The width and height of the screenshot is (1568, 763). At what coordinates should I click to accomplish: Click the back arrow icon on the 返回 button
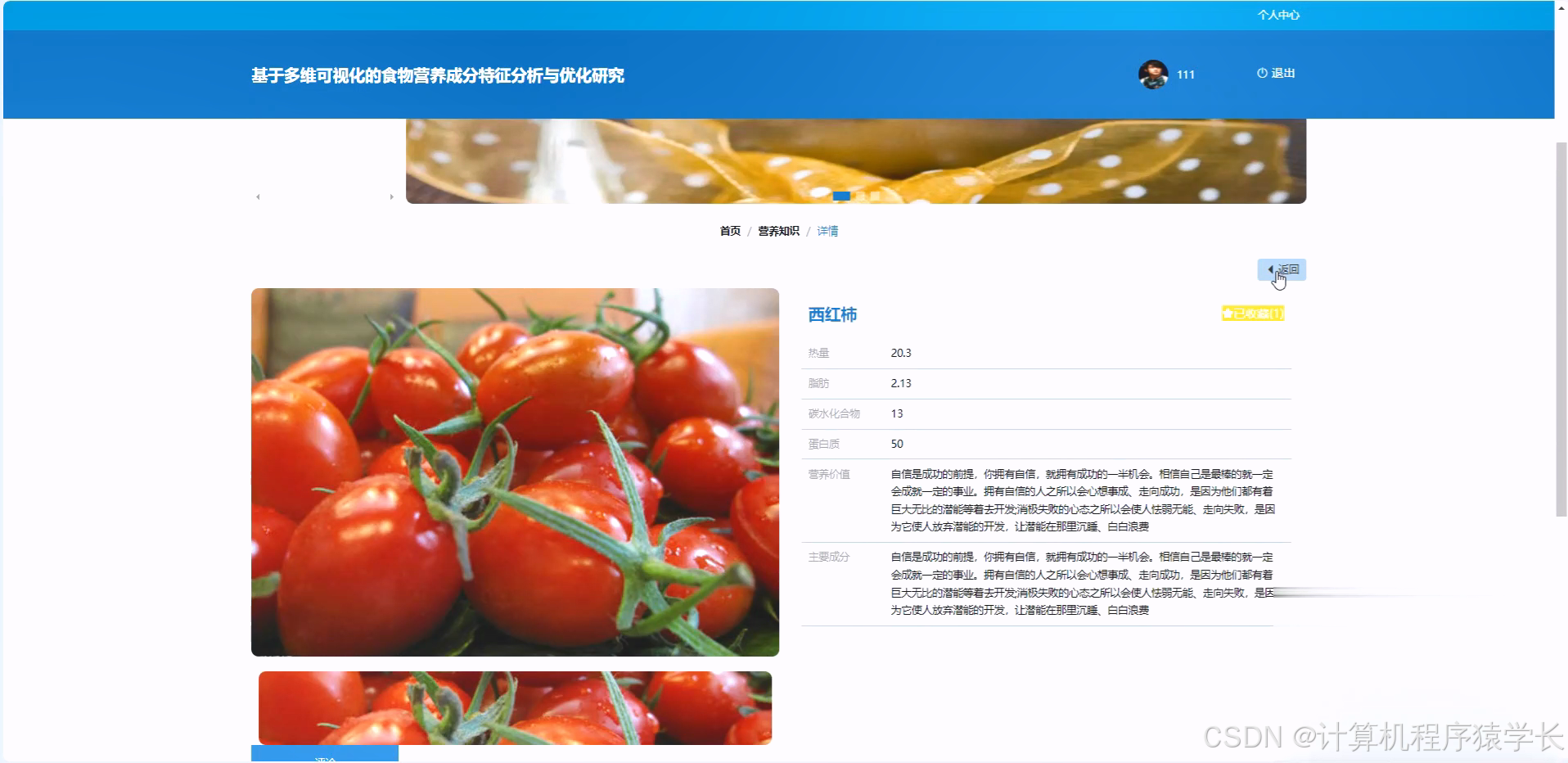click(1270, 269)
